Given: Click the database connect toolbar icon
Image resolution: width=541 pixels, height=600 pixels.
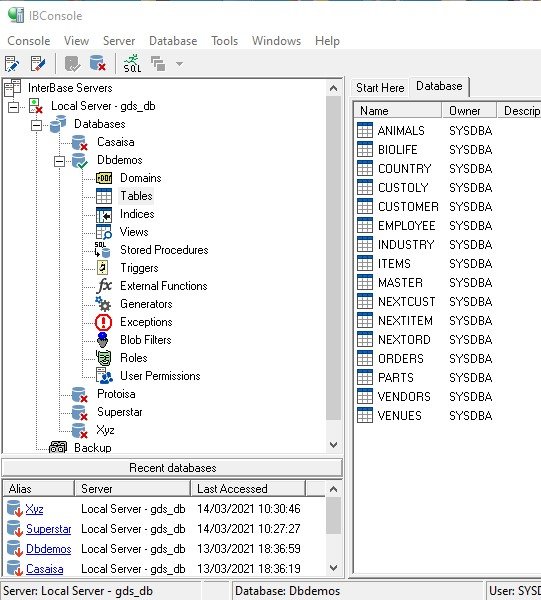Looking at the screenshot, I should pyautogui.click(x=72, y=64).
